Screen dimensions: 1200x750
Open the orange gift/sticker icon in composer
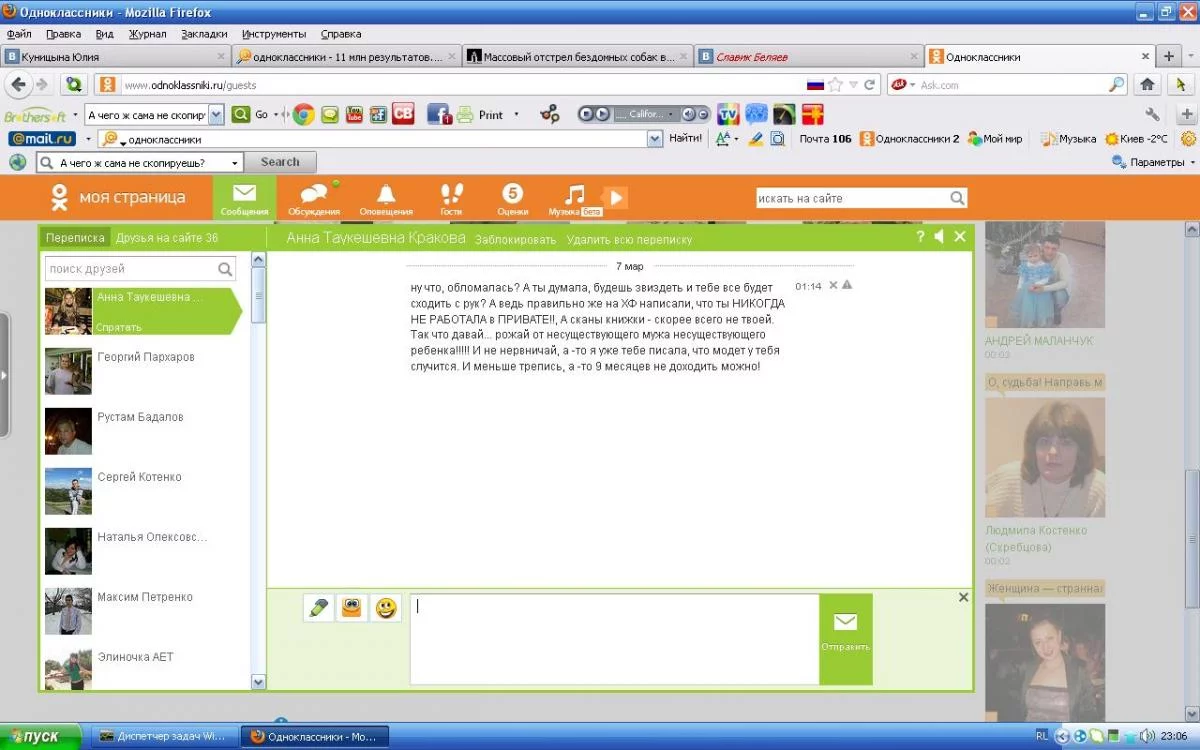(x=351, y=607)
